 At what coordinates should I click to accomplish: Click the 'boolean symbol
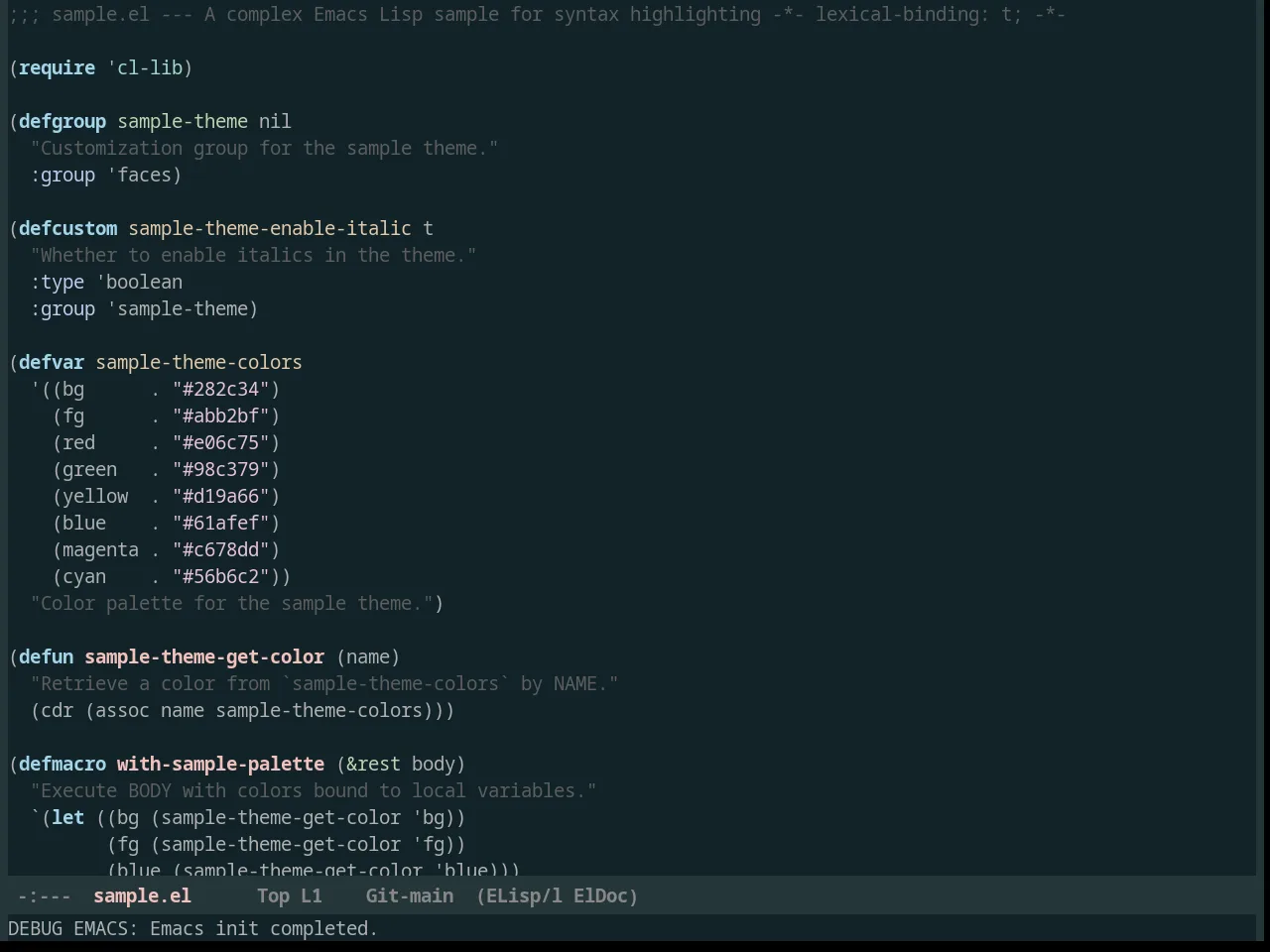[x=139, y=282]
